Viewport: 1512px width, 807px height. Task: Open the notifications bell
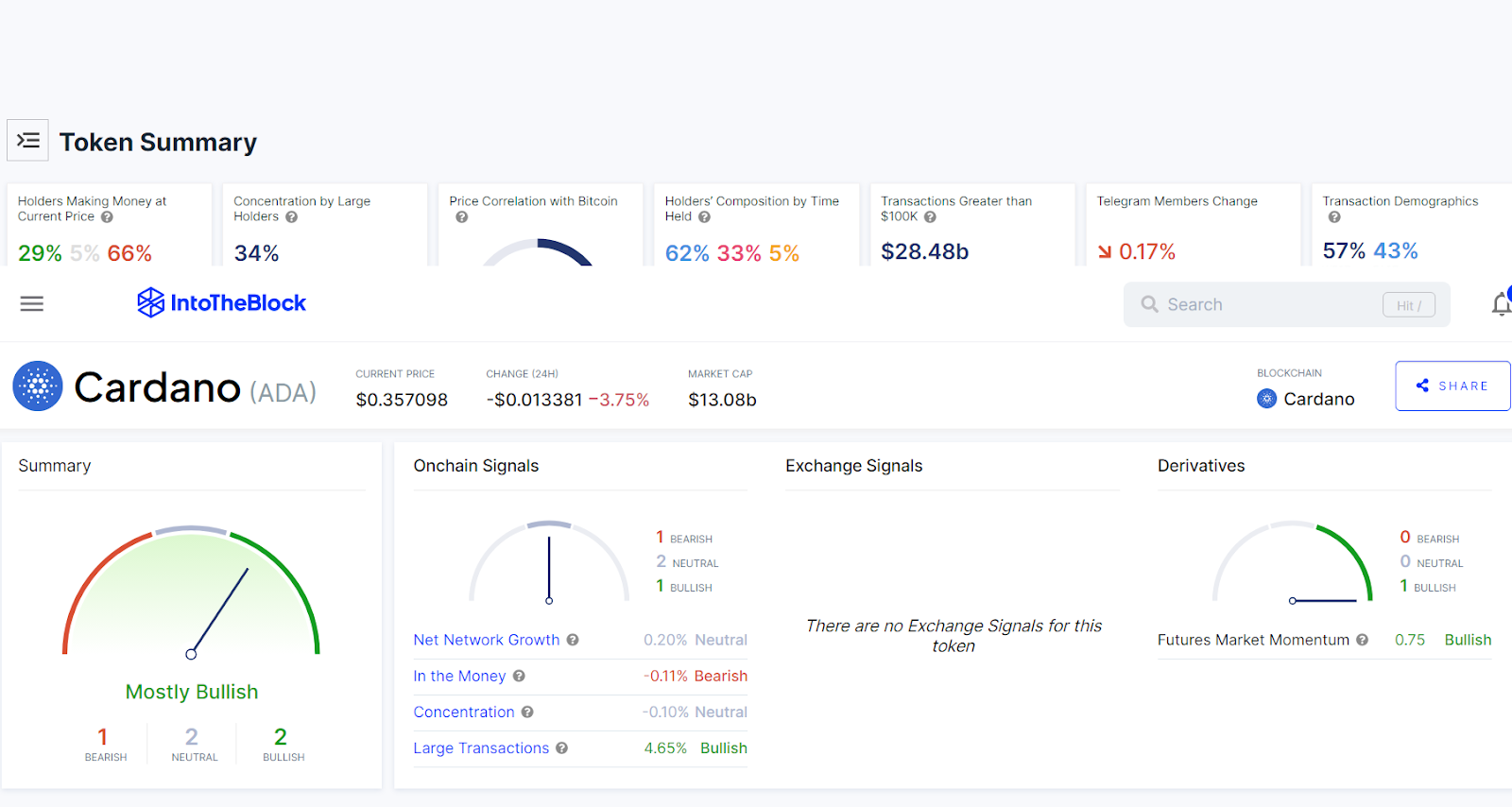(1501, 304)
